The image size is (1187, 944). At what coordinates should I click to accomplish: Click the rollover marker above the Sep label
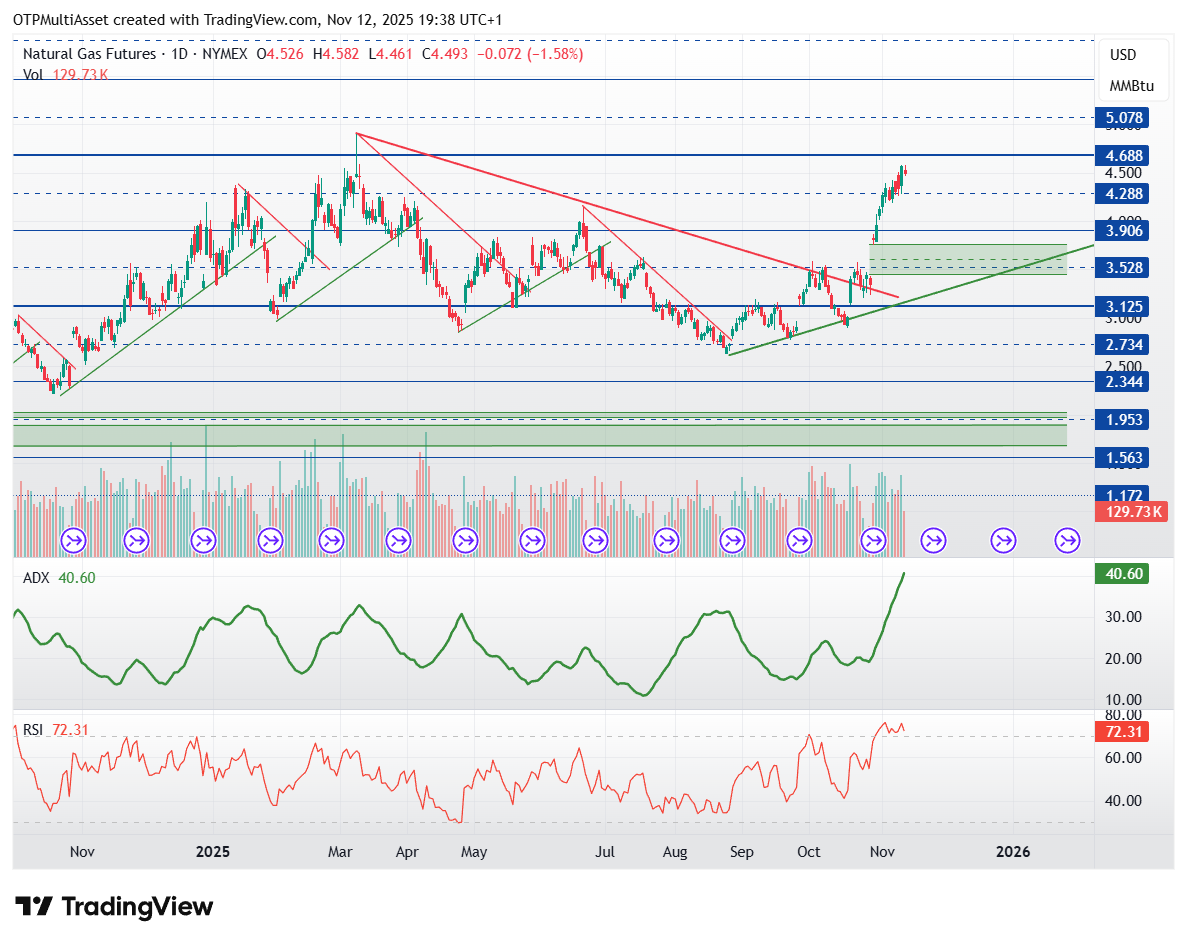click(x=733, y=541)
